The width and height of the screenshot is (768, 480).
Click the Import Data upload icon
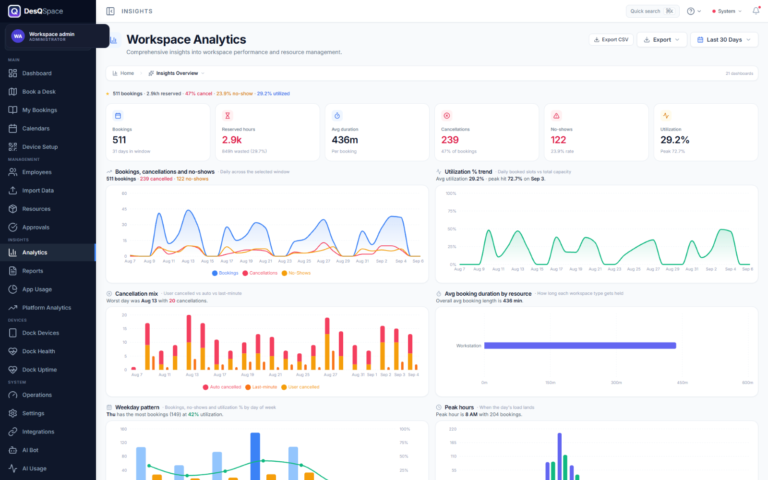(13, 191)
